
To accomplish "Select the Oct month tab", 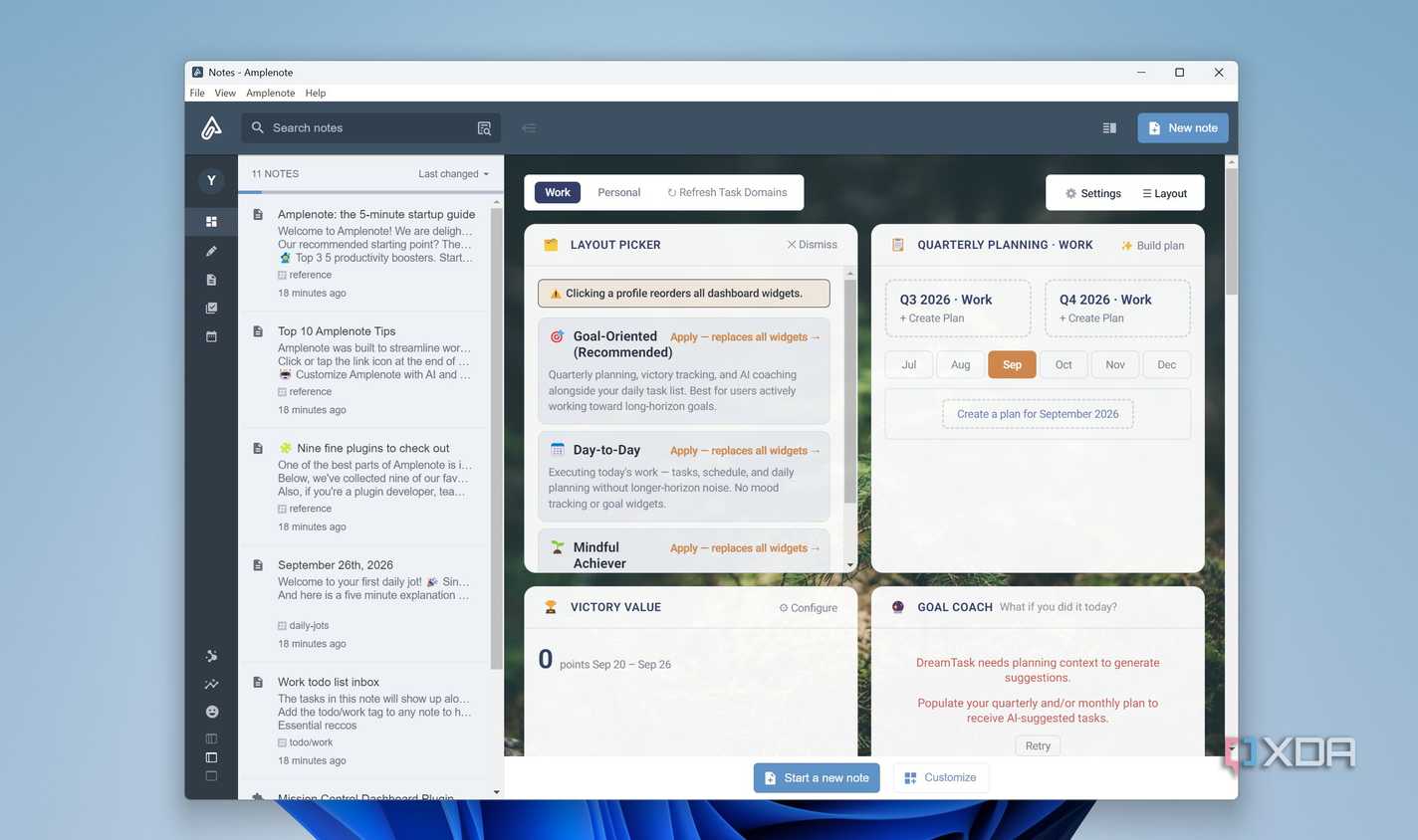I will (1063, 364).
